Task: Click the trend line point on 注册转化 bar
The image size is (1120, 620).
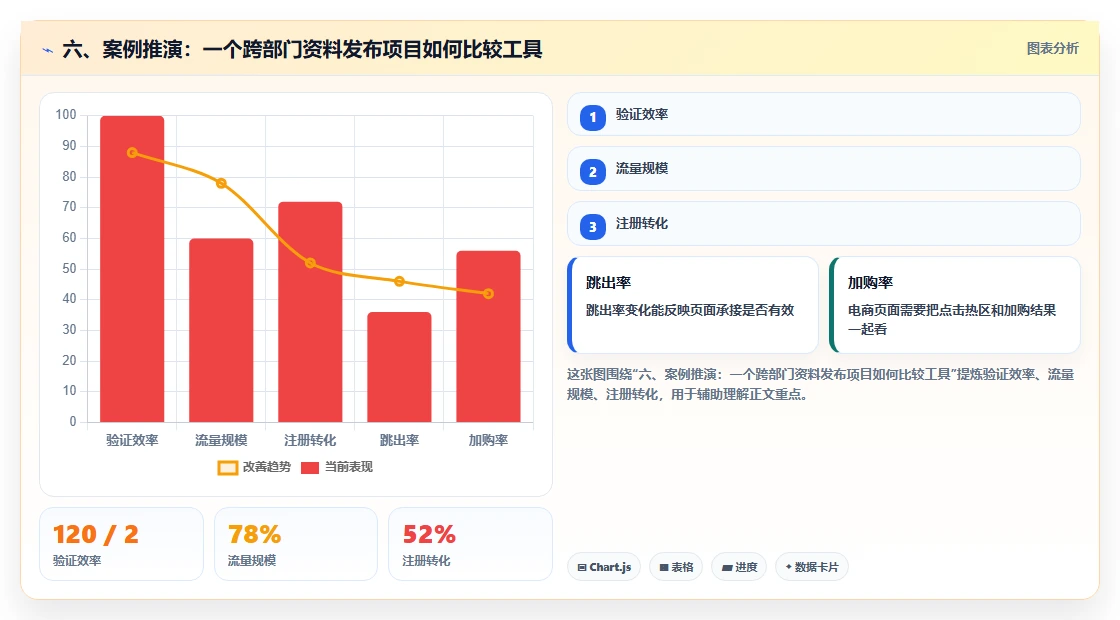Action: pos(310,263)
